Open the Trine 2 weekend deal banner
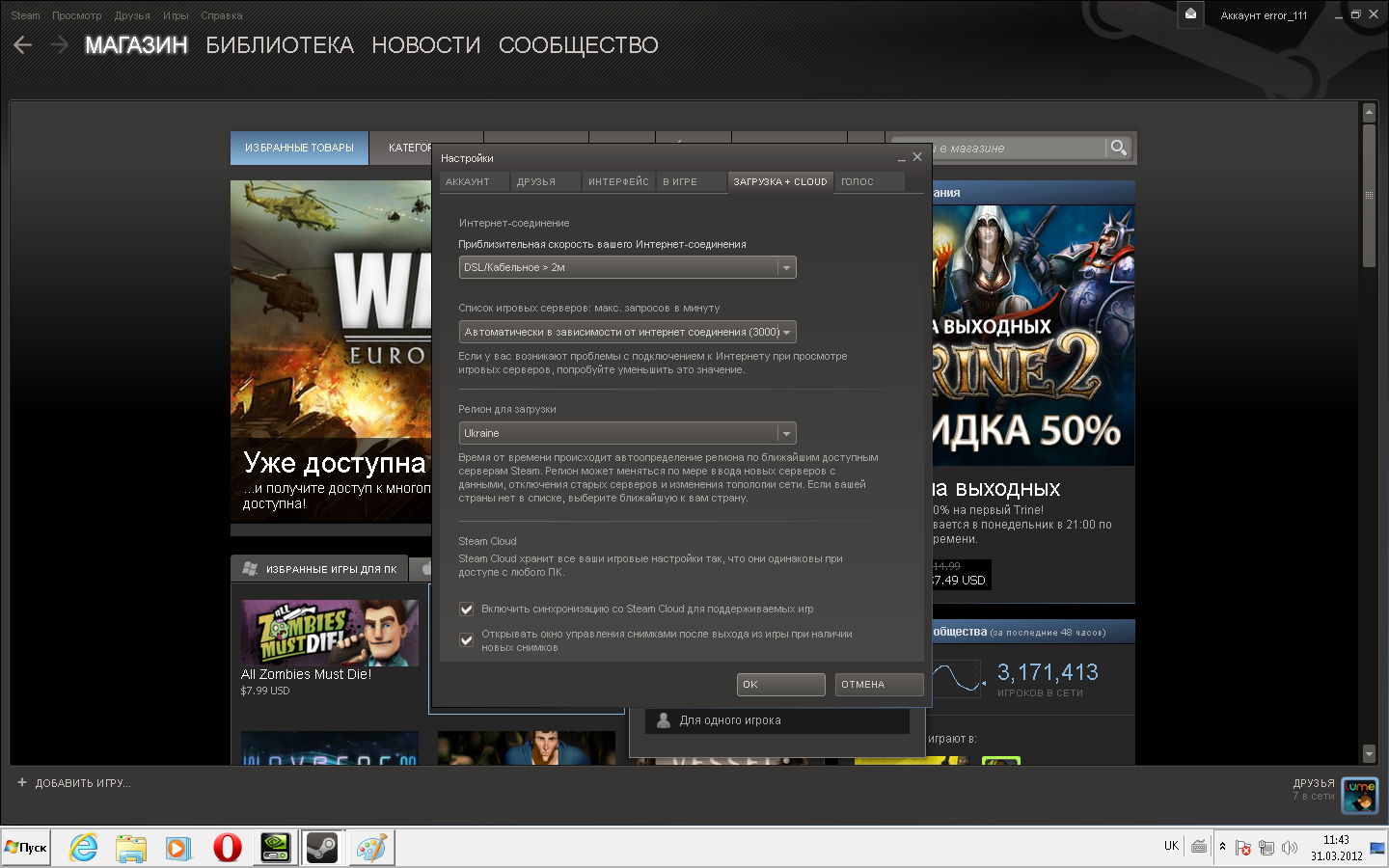The image size is (1389, 868). tap(1034, 336)
